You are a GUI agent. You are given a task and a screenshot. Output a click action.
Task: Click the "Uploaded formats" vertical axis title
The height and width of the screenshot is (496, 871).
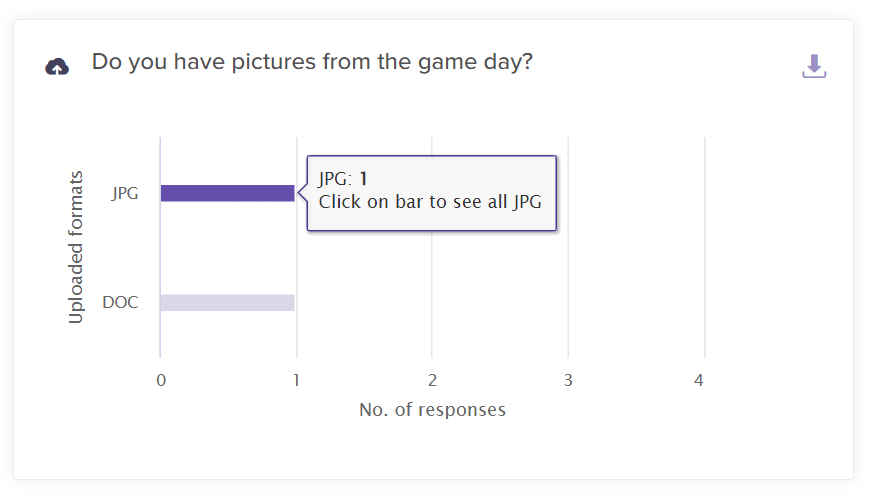(76, 248)
